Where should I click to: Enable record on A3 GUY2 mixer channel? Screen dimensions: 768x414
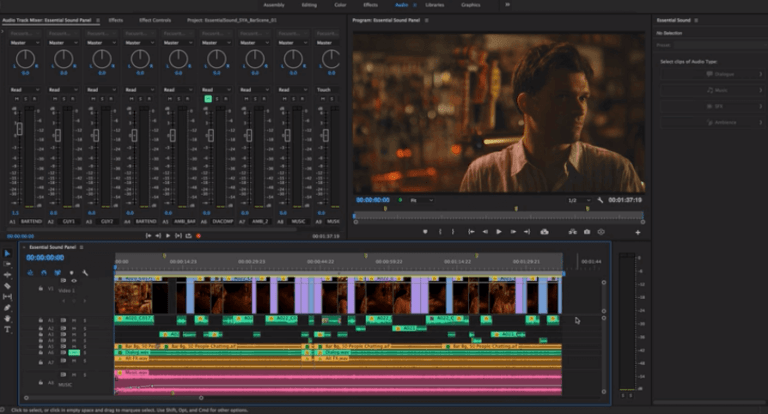tap(111, 99)
